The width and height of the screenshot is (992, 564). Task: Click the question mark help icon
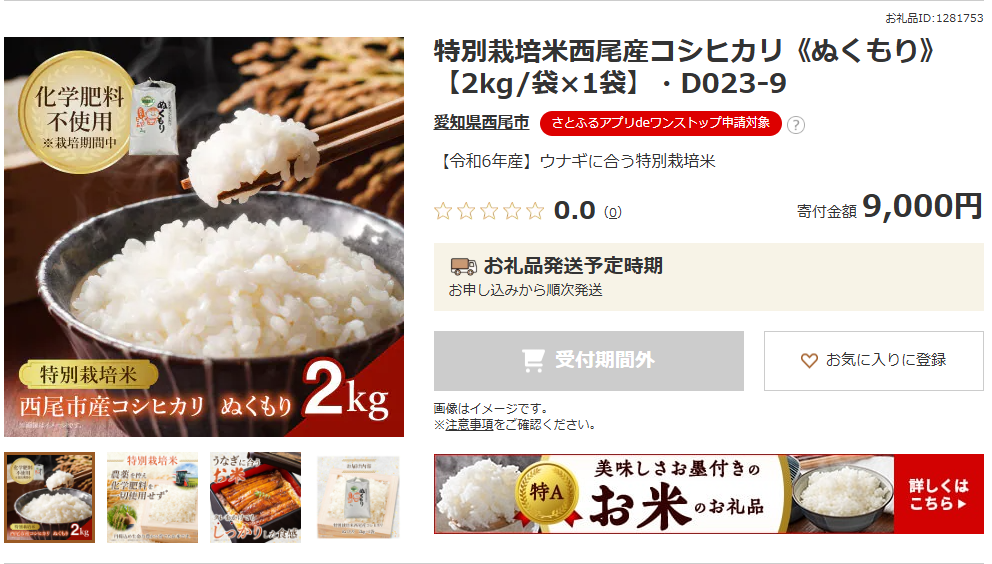pos(795,125)
